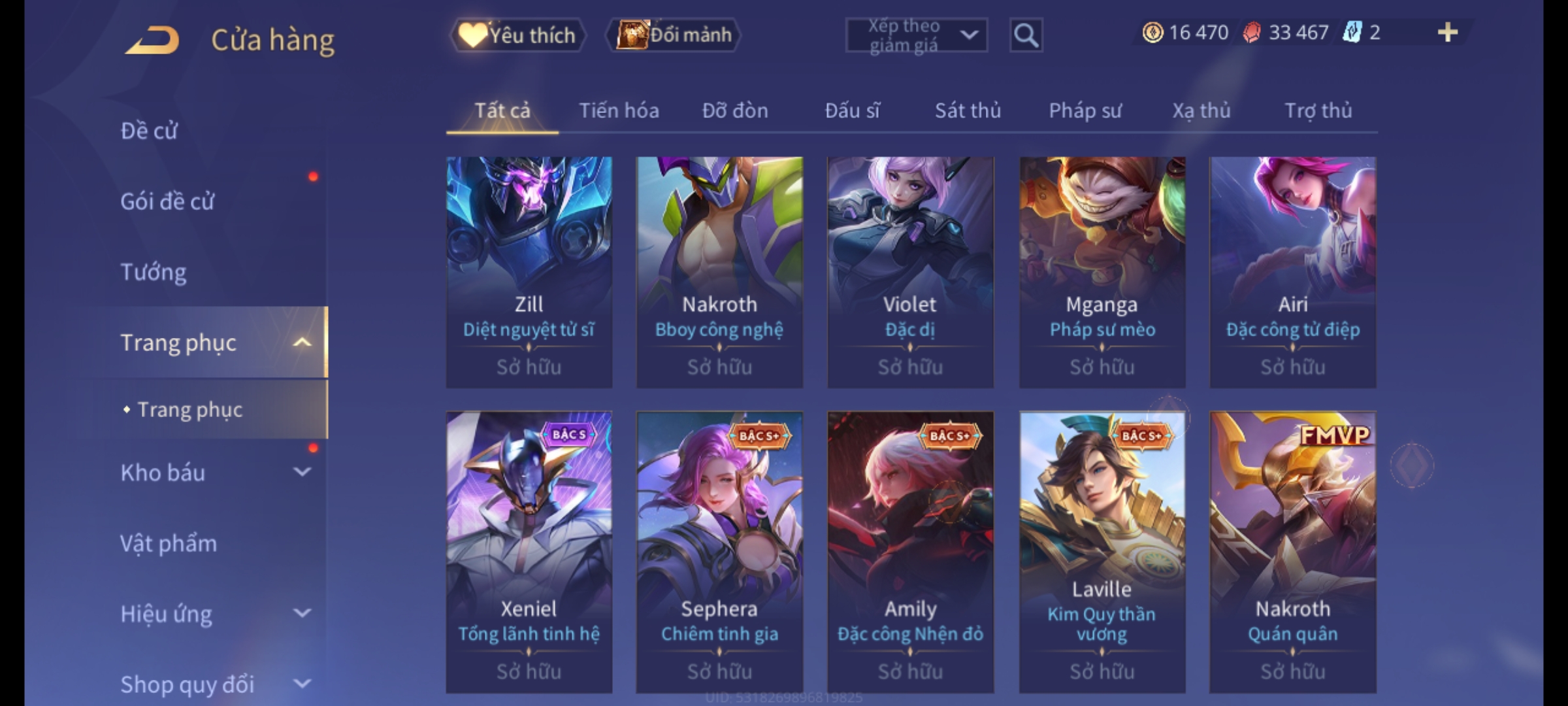Image resolution: width=1568 pixels, height=706 pixels.
Task: Tap the golden back arrow icon
Action: (x=152, y=39)
